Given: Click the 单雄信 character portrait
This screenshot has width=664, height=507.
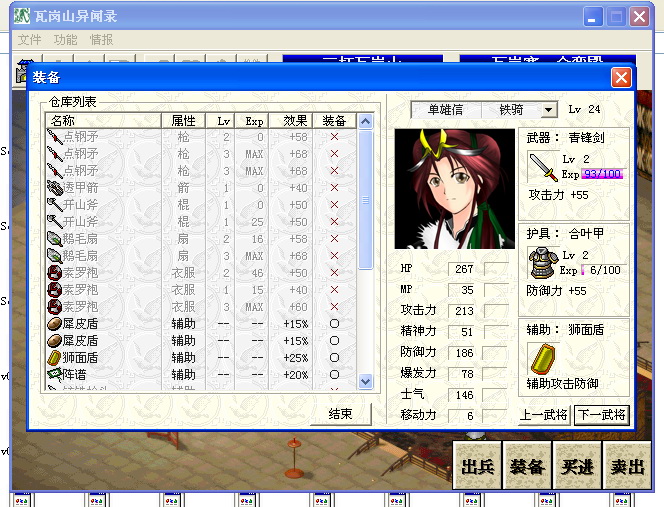Looking at the screenshot, I should pos(454,189).
